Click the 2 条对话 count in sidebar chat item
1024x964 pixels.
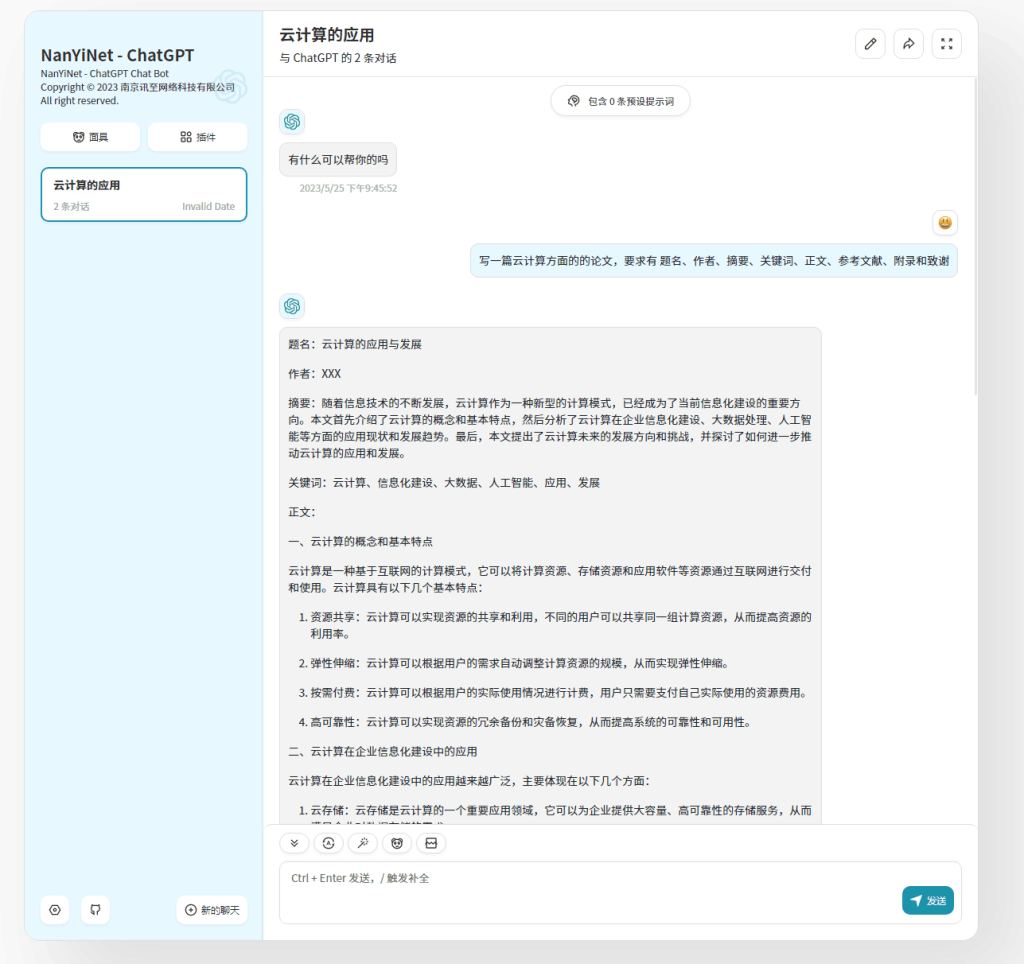pos(71,206)
